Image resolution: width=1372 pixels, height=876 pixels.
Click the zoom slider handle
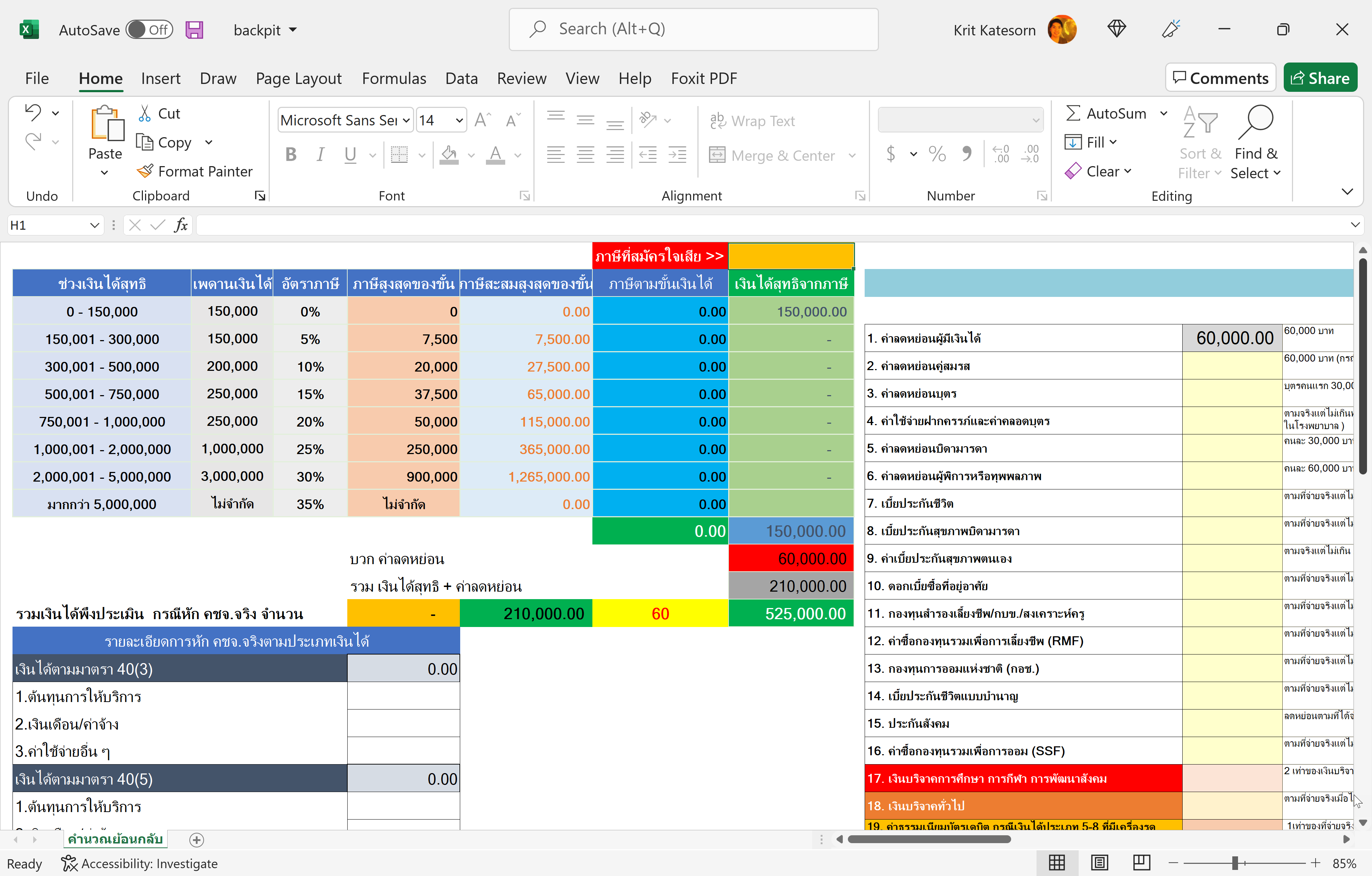tap(1235, 863)
